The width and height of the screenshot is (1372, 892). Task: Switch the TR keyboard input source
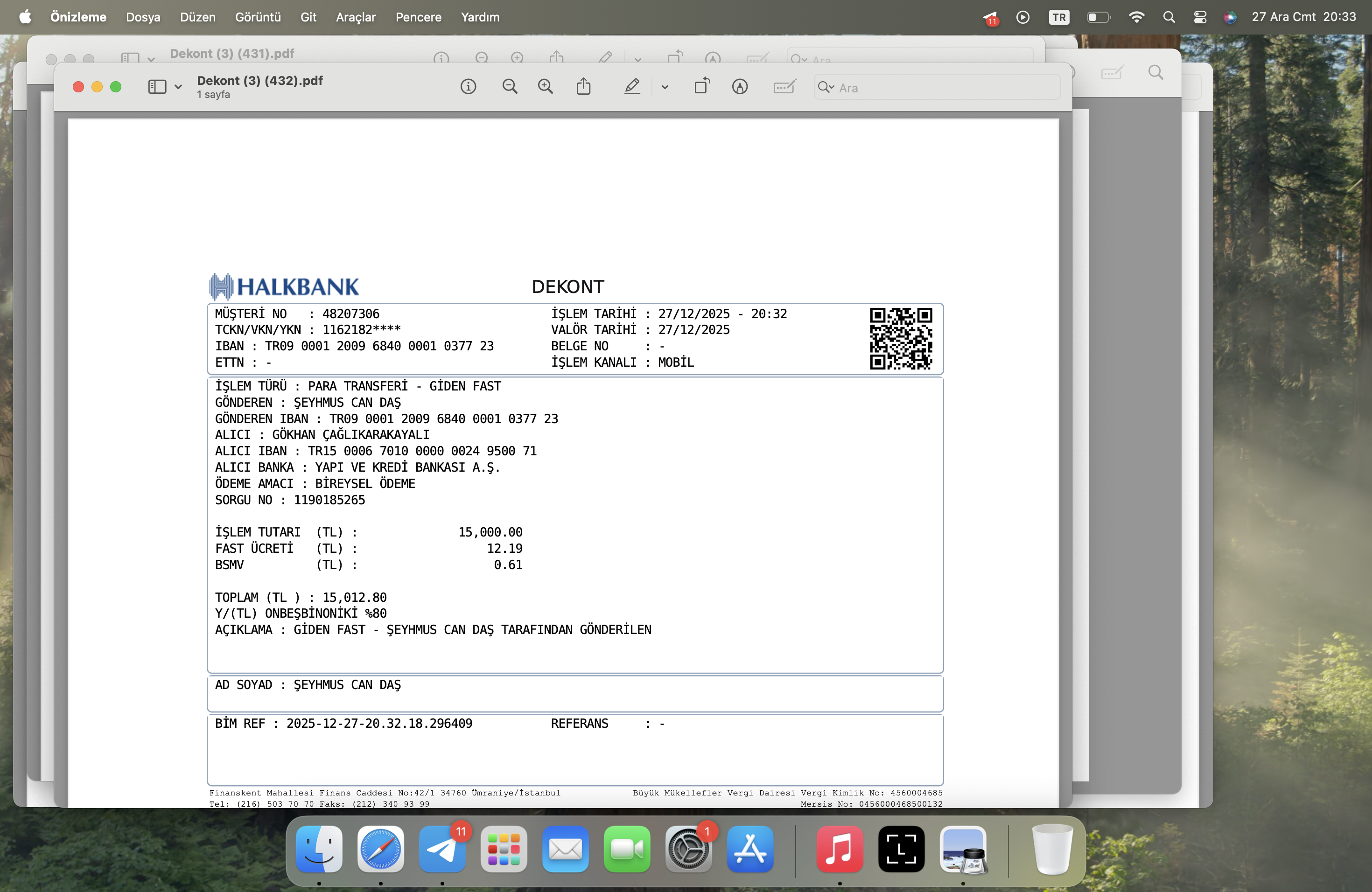point(1059,17)
